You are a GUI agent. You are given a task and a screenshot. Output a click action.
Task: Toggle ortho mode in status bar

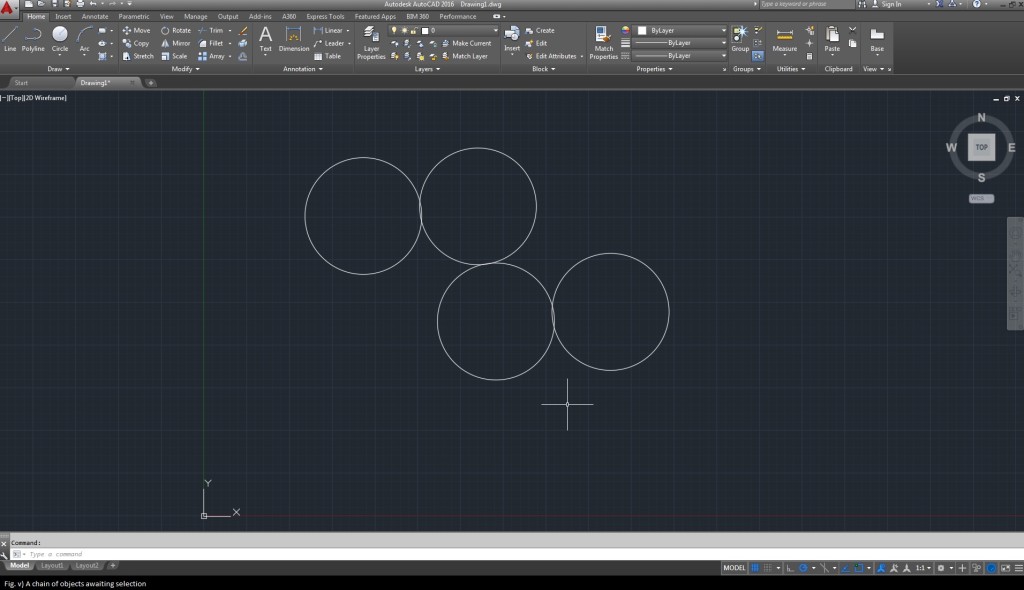[x=789, y=568]
